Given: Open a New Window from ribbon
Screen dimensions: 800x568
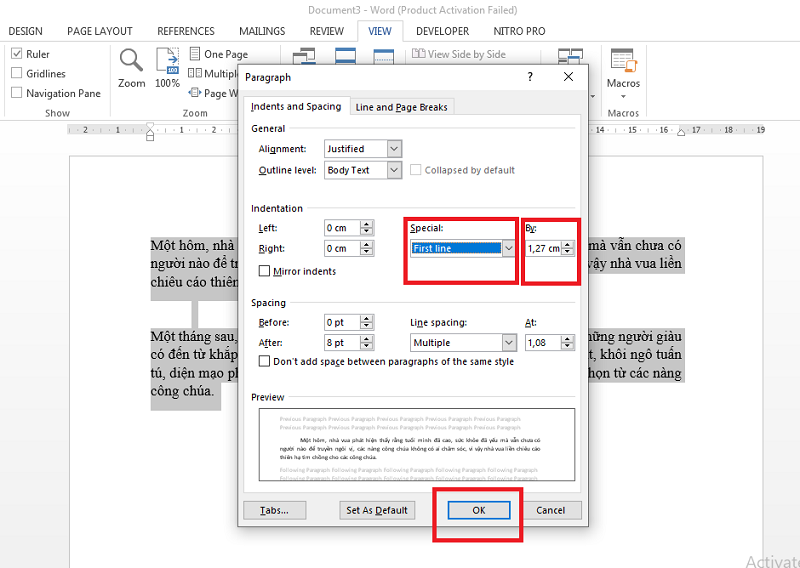Looking at the screenshot, I should [304, 56].
